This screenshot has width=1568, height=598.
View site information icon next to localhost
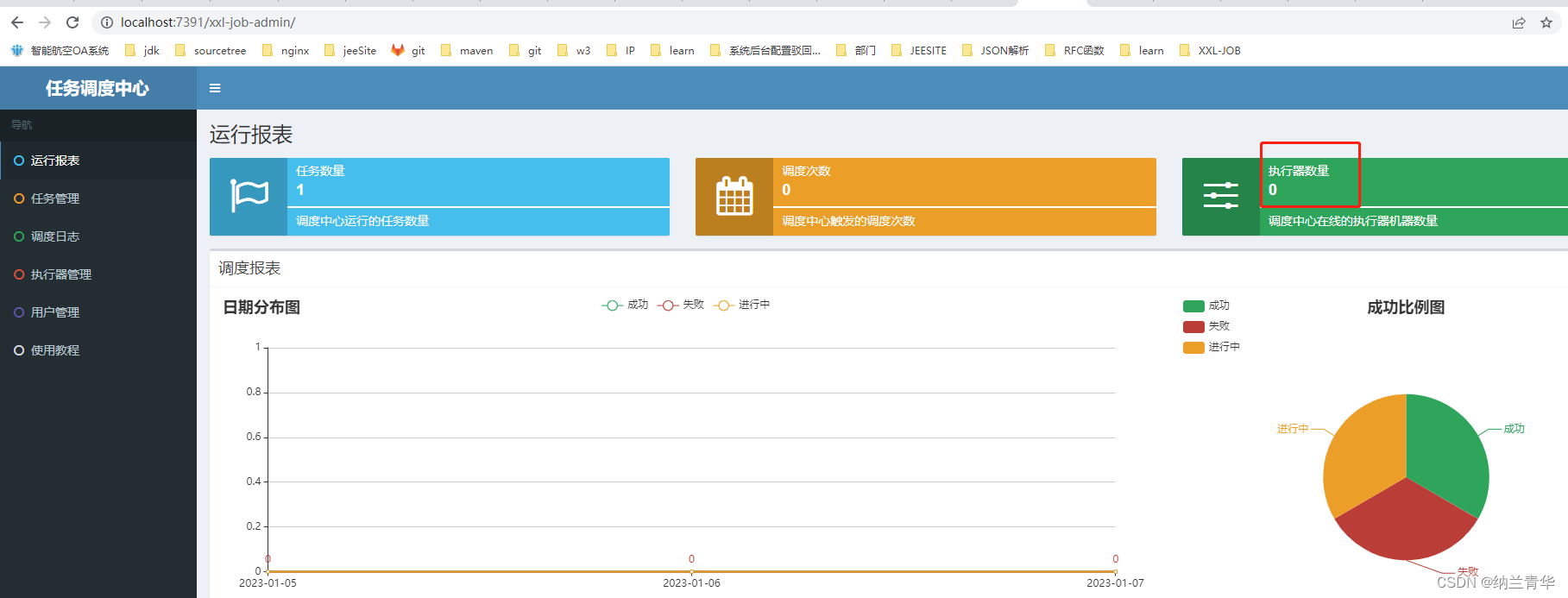[x=107, y=22]
